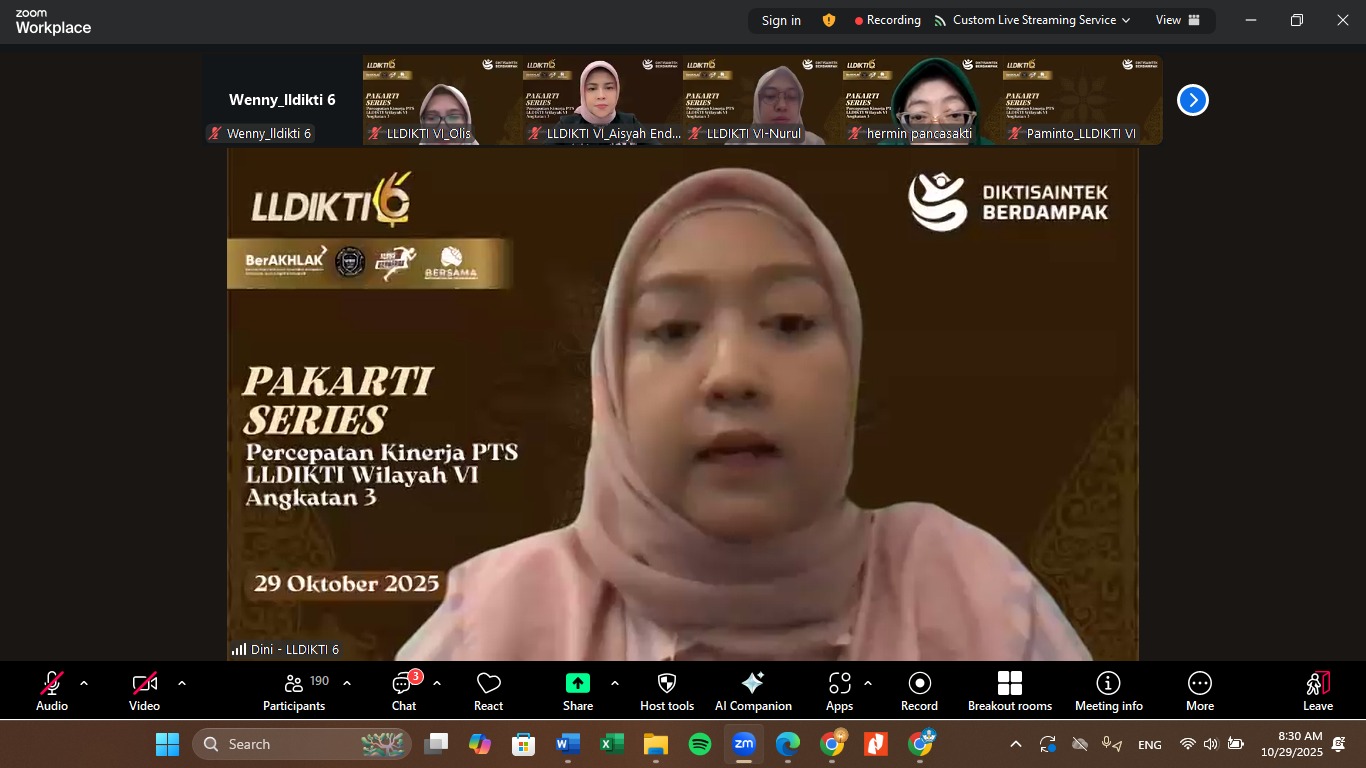Open the View layout menu
The width and height of the screenshot is (1366, 768).
[x=1177, y=20]
